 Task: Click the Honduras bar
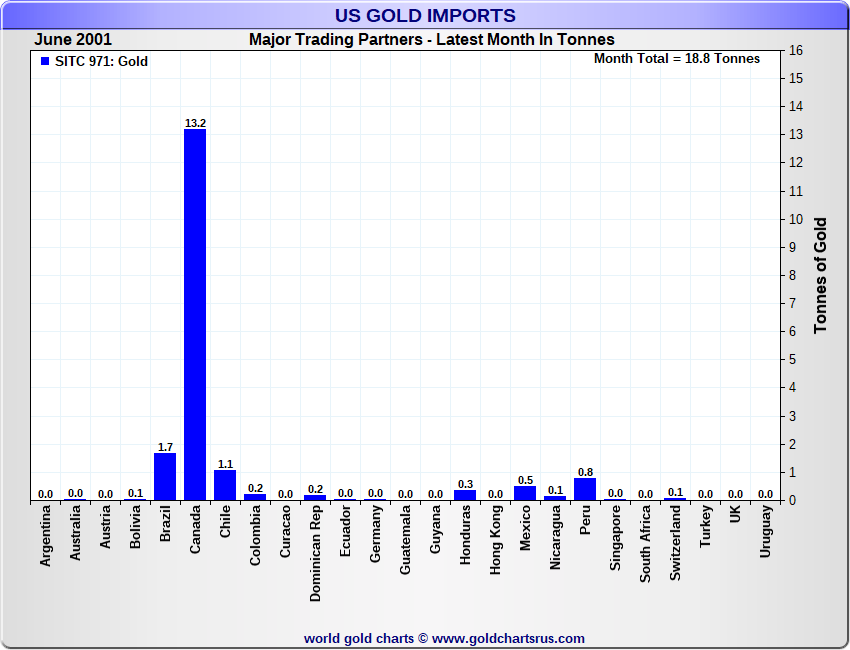pyautogui.click(x=465, y=495)
